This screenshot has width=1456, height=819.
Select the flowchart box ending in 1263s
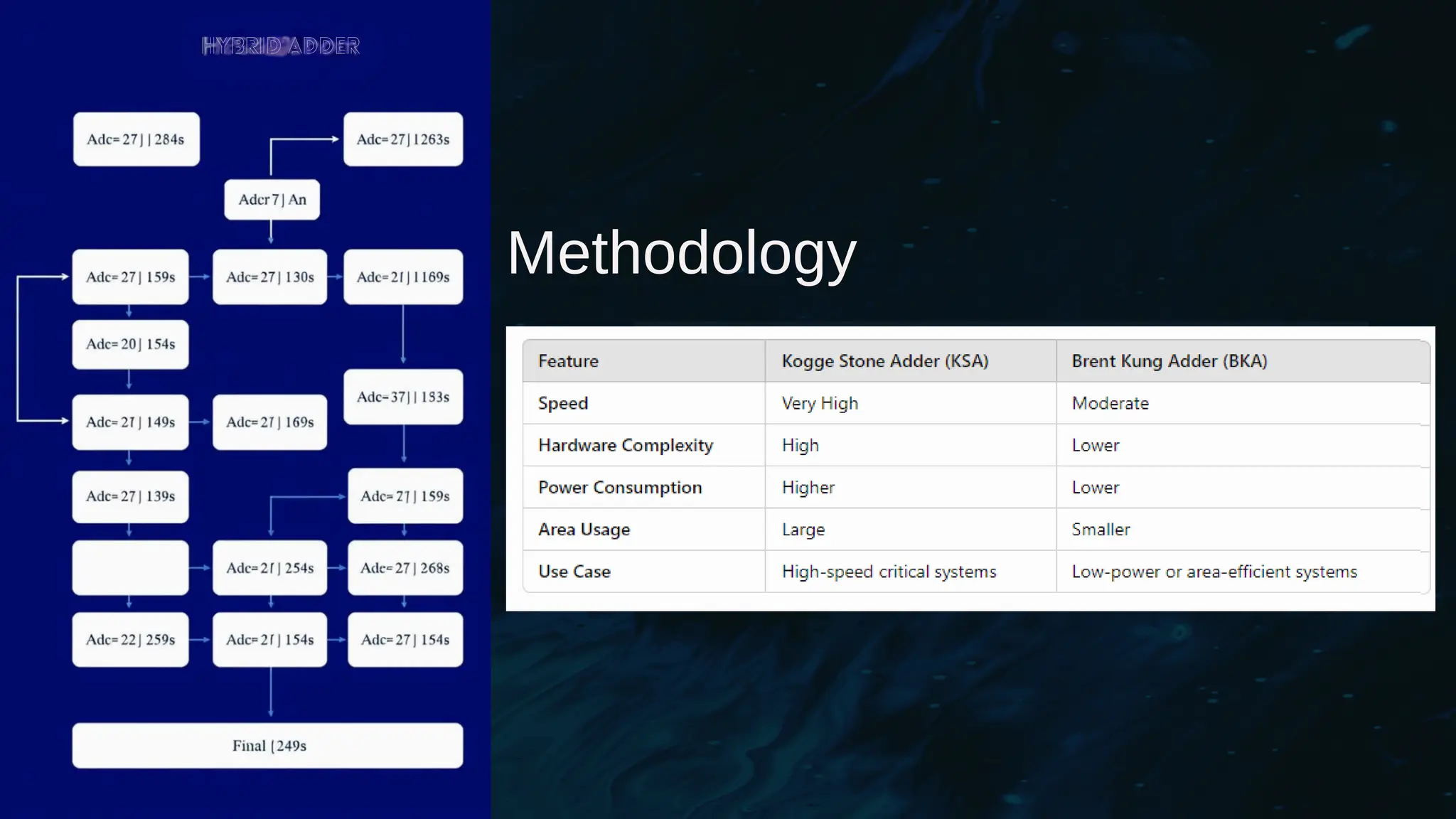[403, 139]
